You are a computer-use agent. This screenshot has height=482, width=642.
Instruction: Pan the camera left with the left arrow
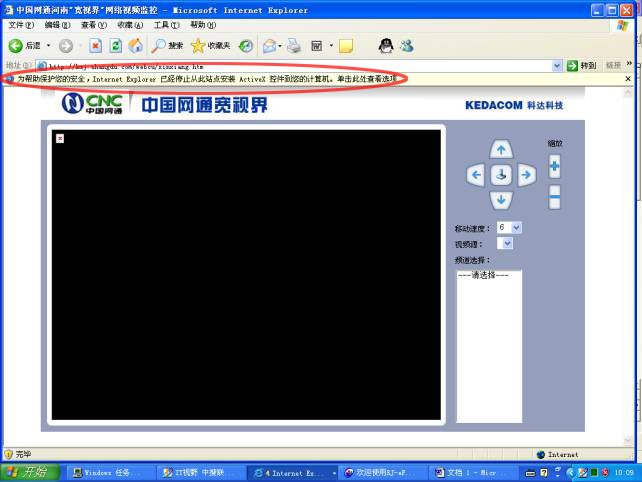pyautogui.click(x=477, y=175)
